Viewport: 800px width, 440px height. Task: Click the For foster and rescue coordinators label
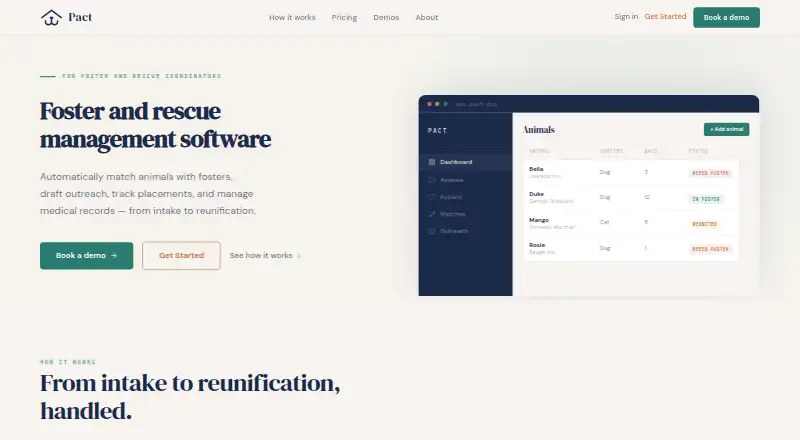click(141, 76)
